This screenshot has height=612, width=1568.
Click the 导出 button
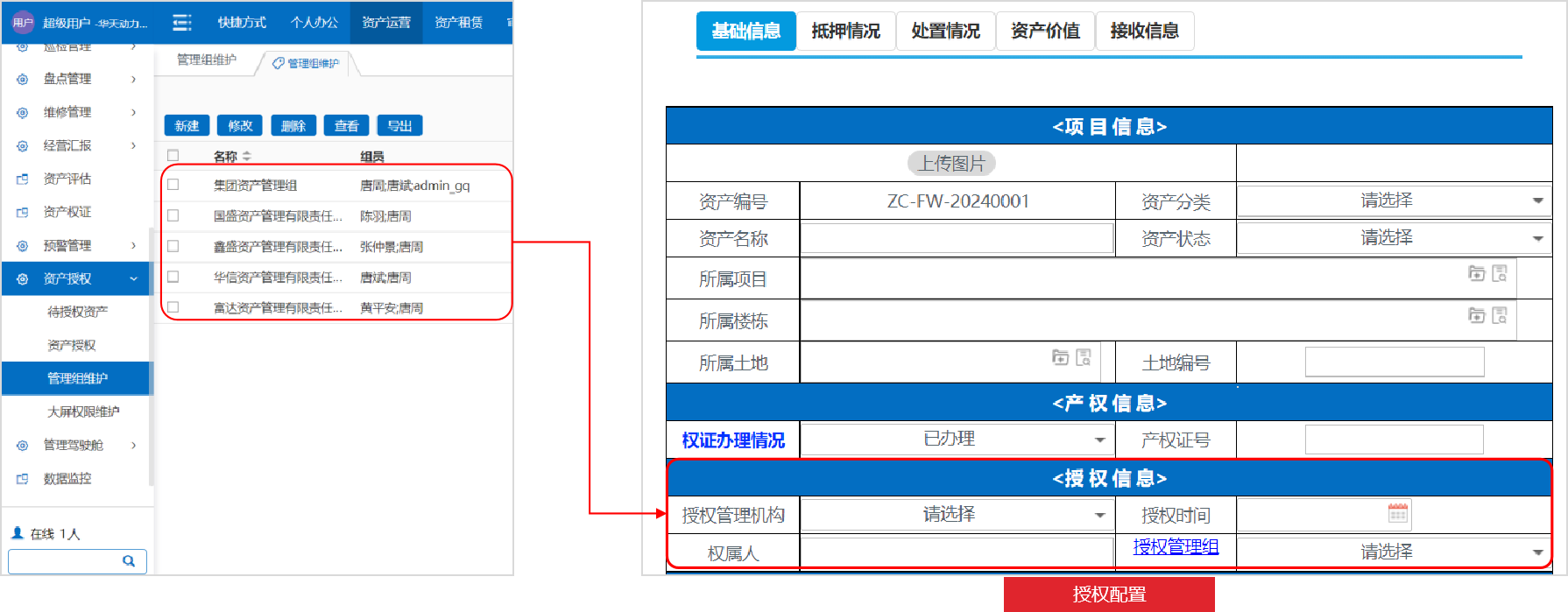tap(400, 125)
